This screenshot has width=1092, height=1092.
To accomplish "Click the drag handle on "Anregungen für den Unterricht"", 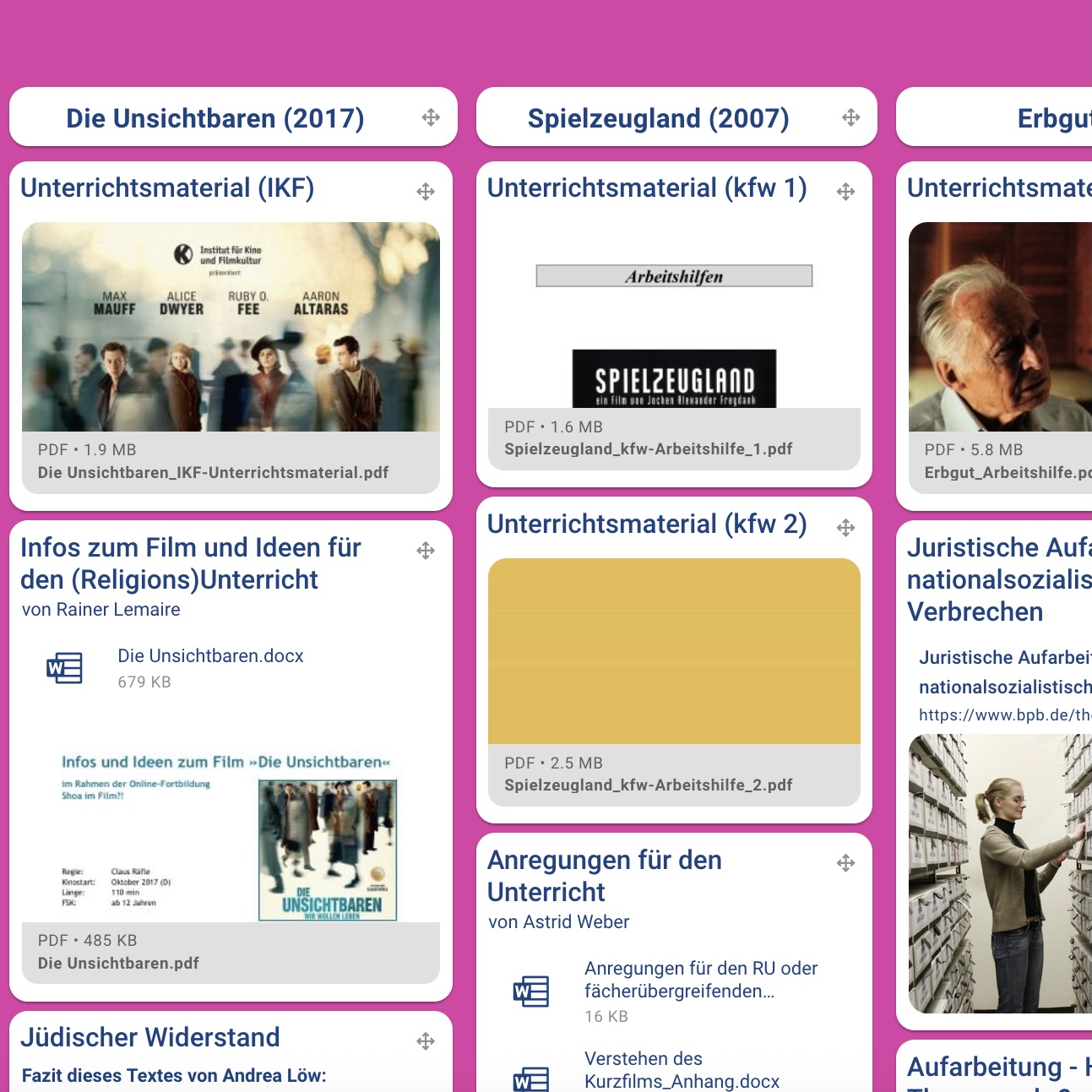I will [x=845, y=862].
